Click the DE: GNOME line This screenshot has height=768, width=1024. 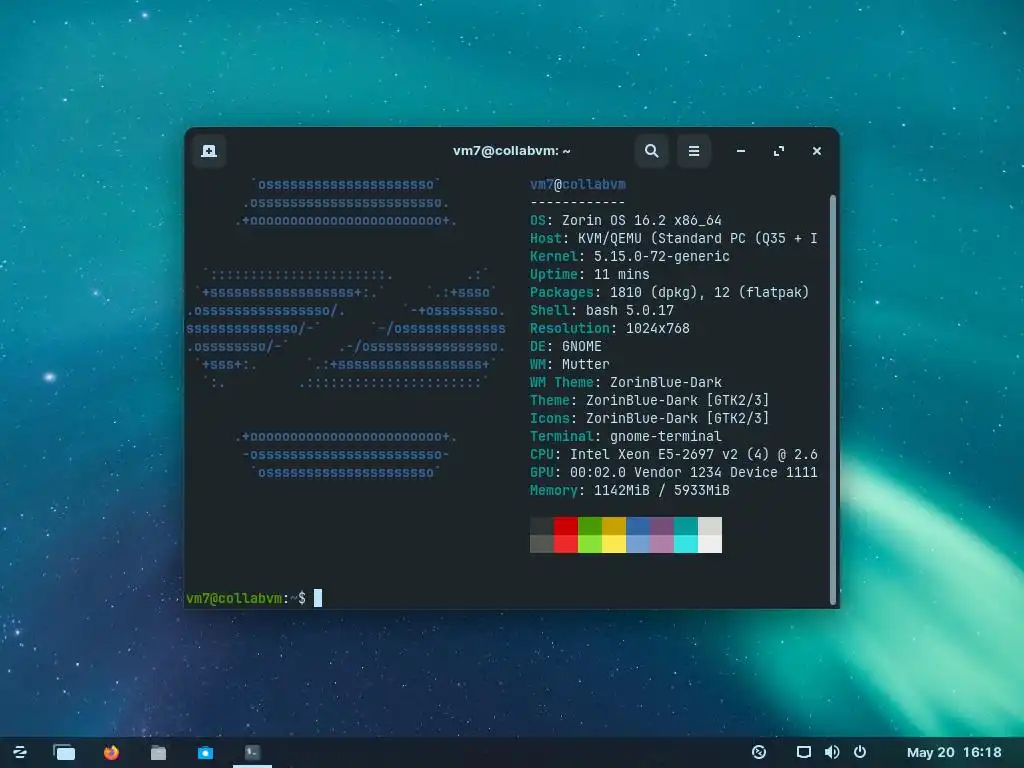566,346
